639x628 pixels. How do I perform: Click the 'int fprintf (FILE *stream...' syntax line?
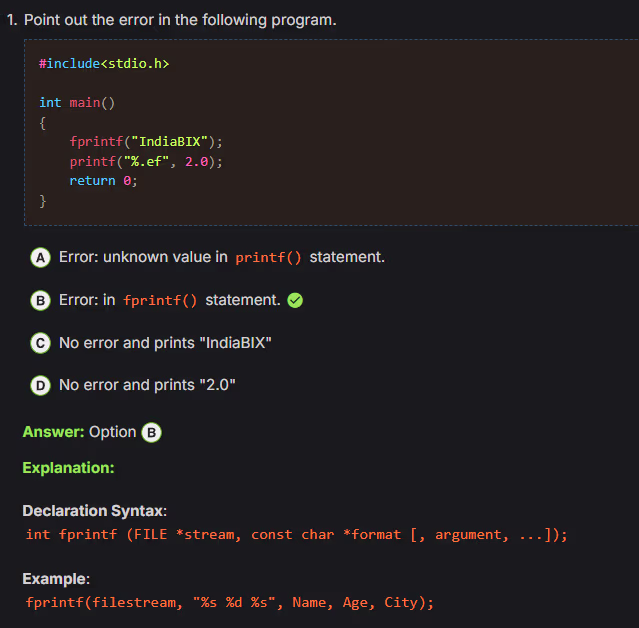coord(296,534)
